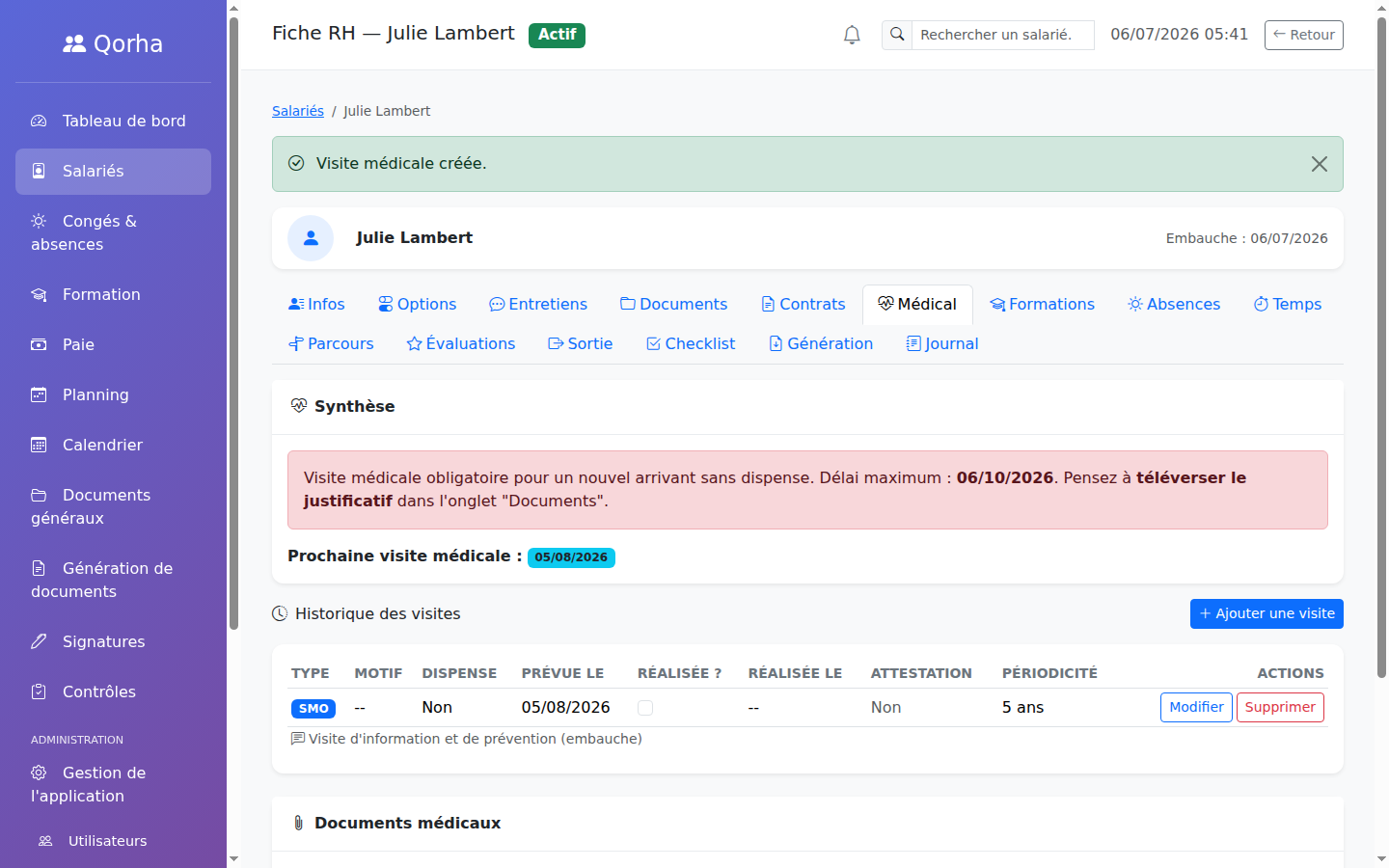Open Planning in sidebar
The image size is (1389, 868).
(x=113, y=394)
